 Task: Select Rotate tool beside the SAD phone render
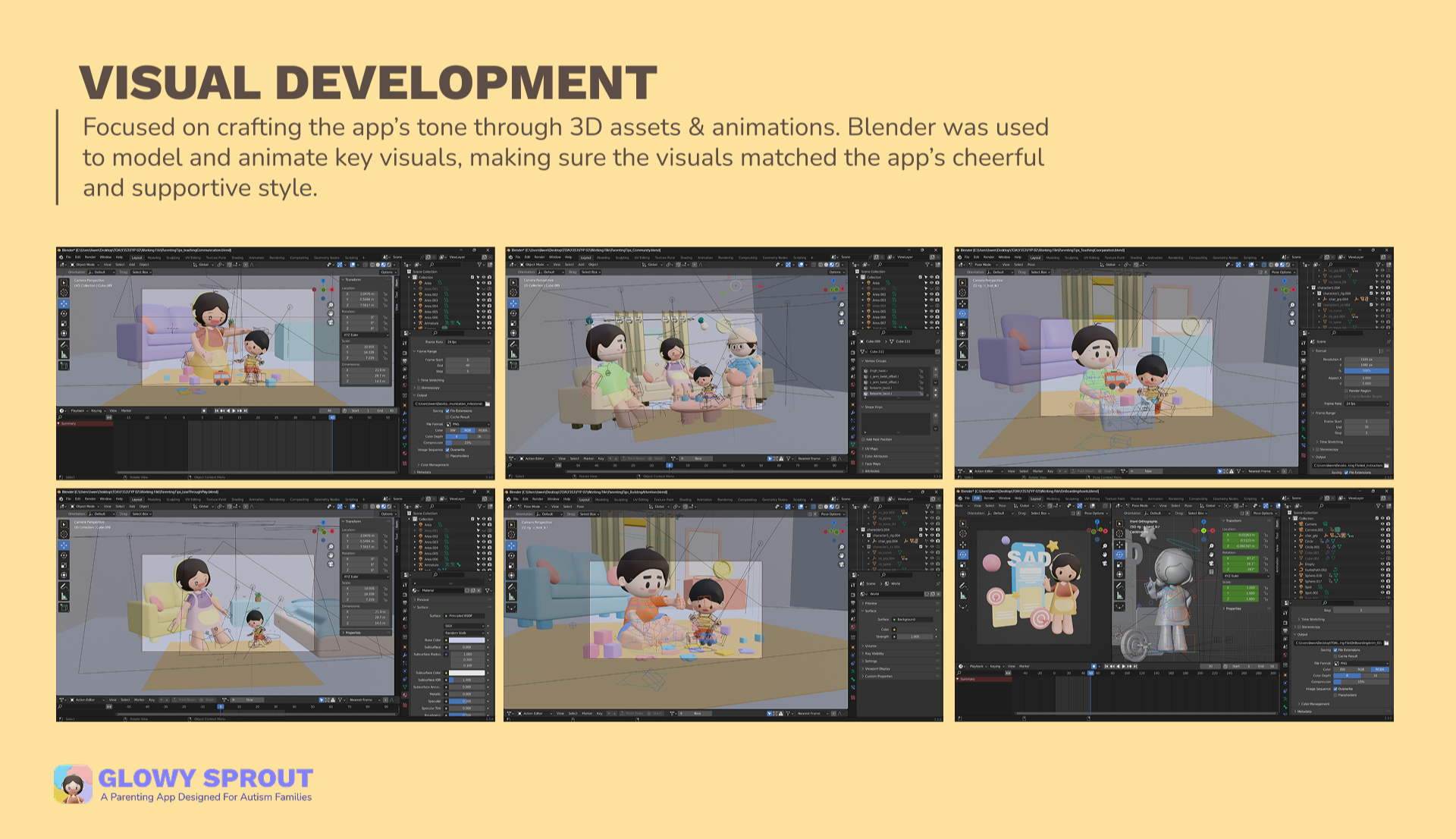point(963,555)
